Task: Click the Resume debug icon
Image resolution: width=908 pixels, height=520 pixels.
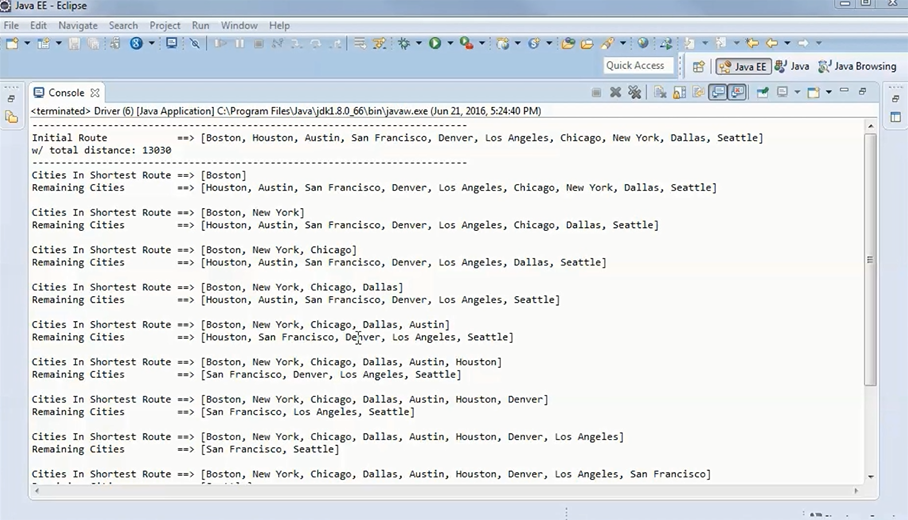Action: (221, 43)
